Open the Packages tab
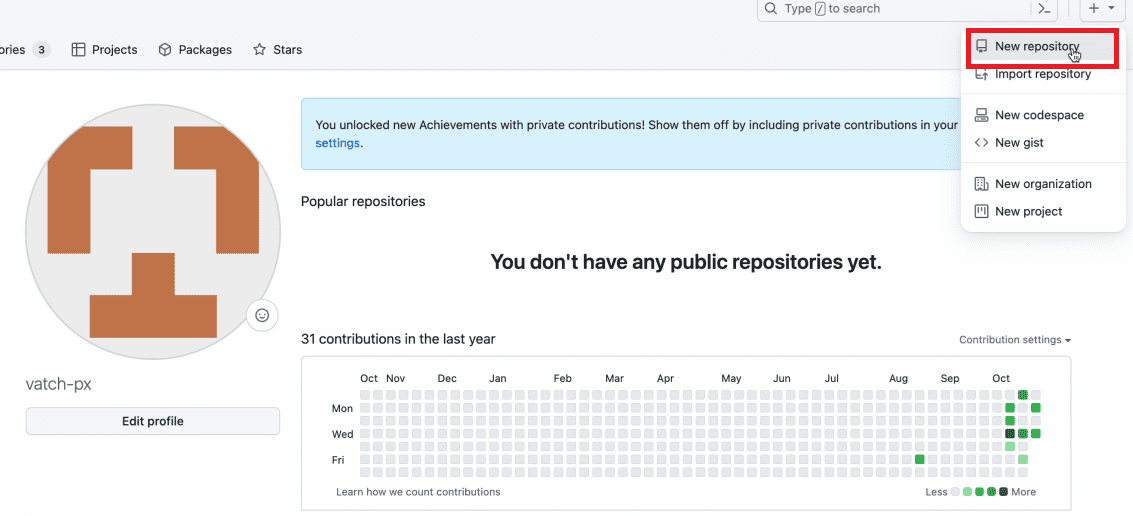 click(x=195, y=50)
